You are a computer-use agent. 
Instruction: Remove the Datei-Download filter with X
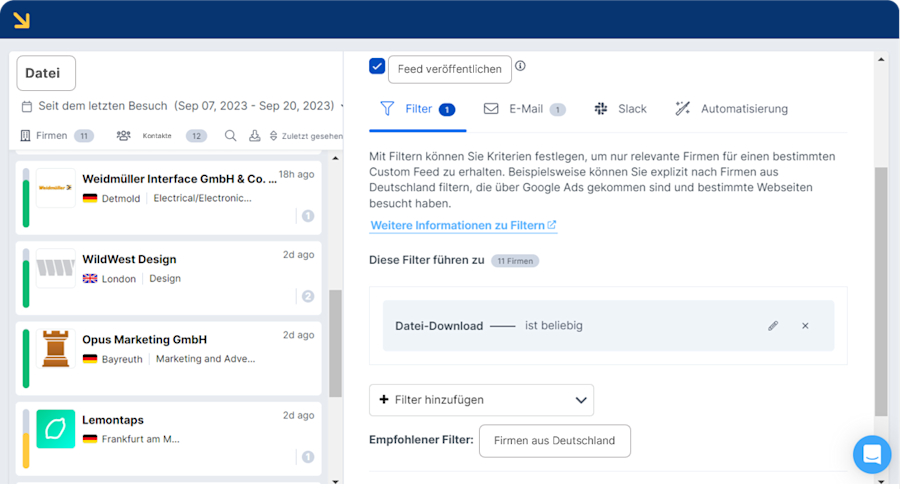pyautogui.click(x=805, y=326)
